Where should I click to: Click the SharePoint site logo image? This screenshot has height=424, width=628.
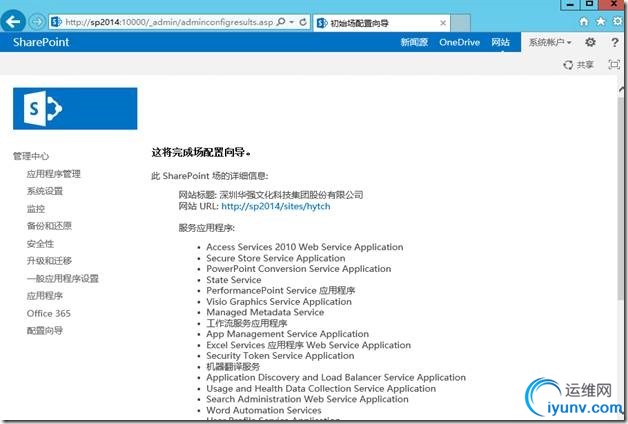[75, 109]
